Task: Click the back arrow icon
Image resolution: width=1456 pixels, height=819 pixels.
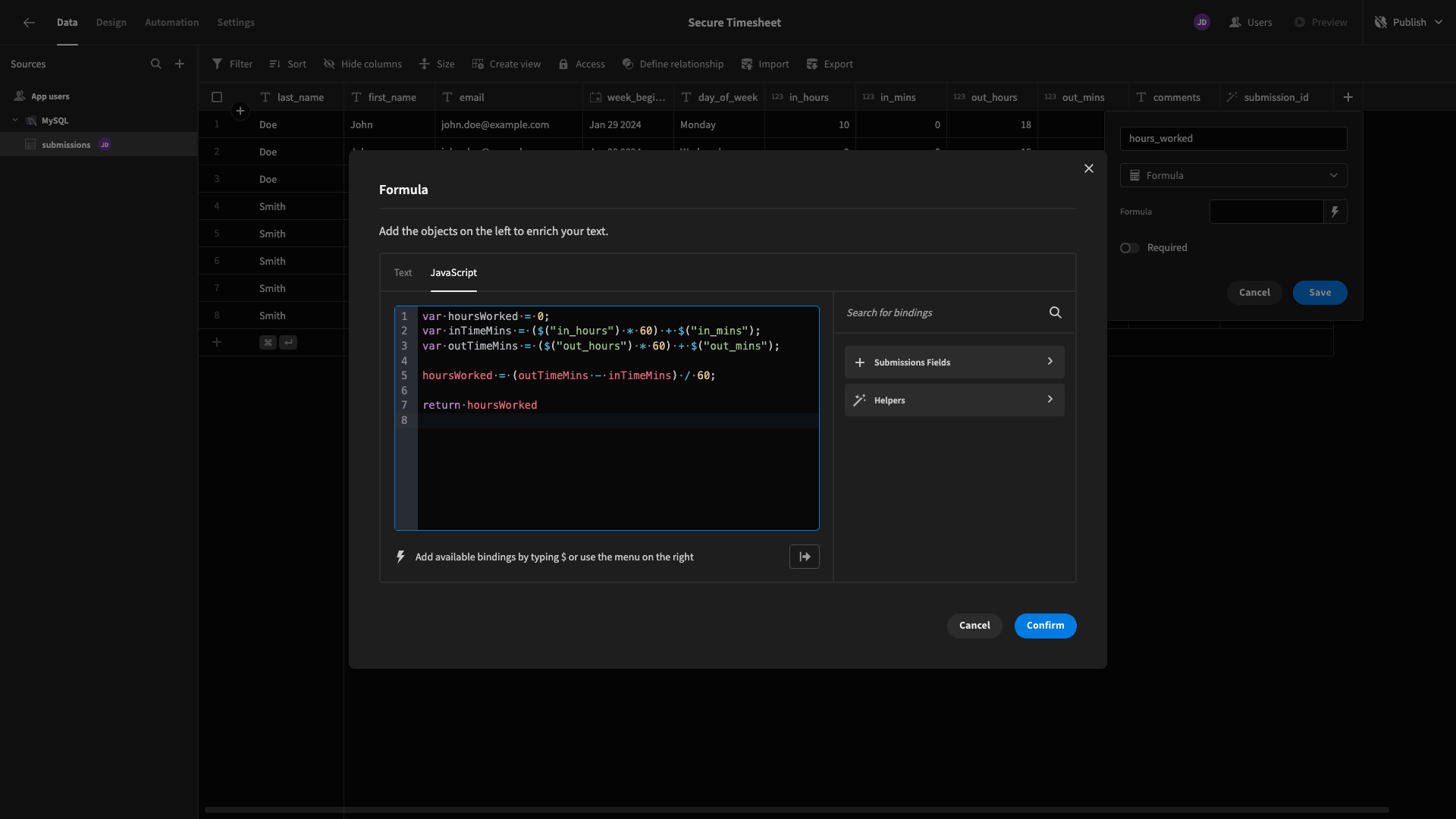Action: click(29, 23)
